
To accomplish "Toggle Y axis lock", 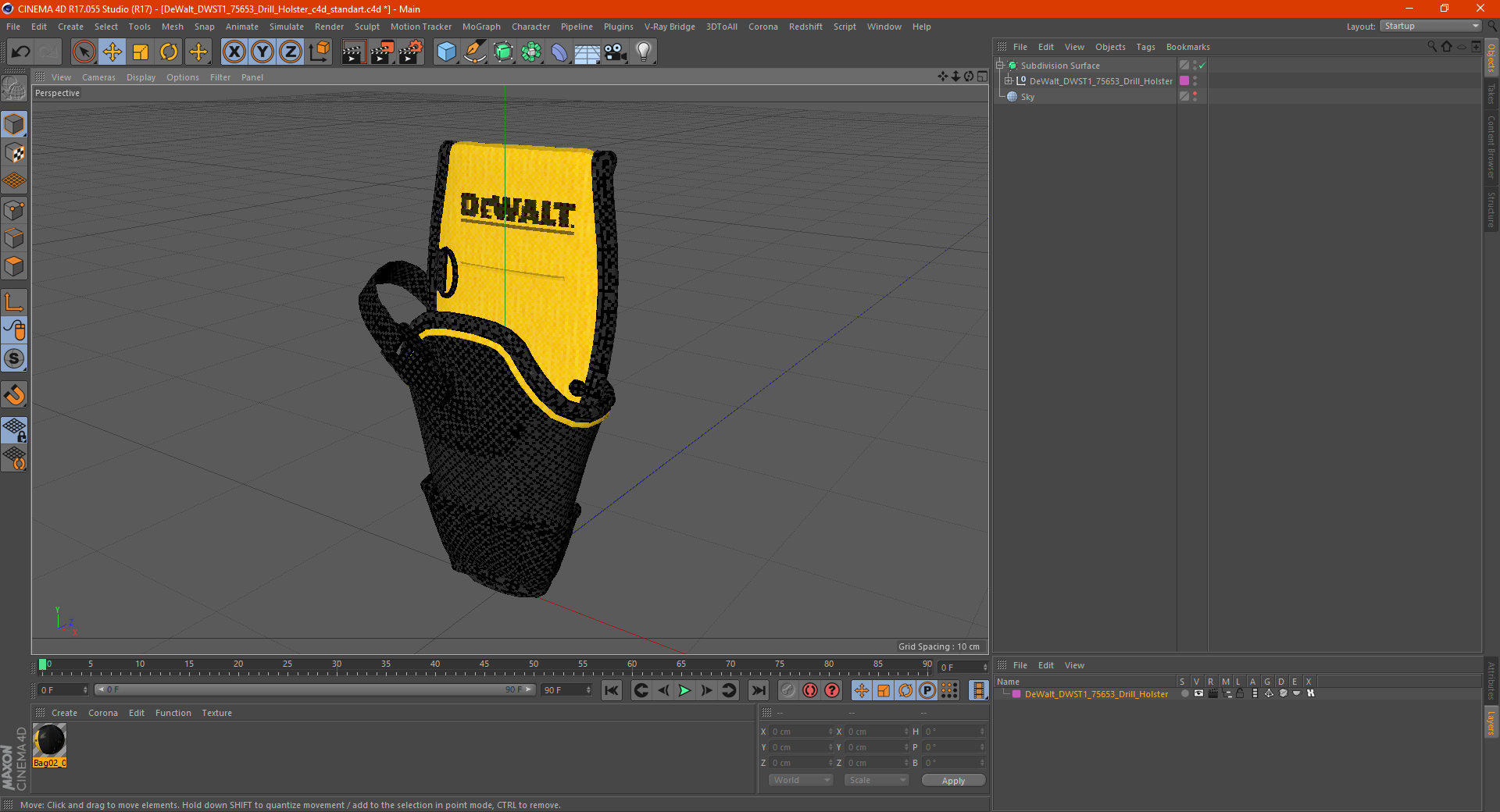I will click(262, 52).
